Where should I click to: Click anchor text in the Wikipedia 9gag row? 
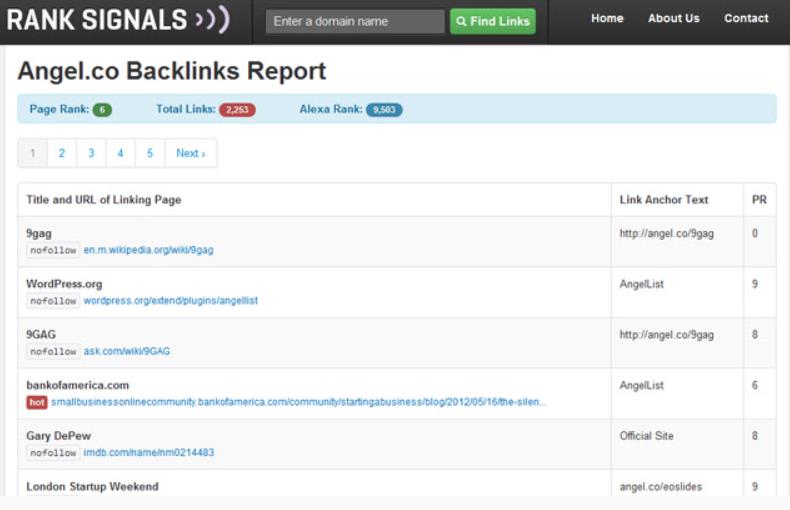click(x=667, y=234)
